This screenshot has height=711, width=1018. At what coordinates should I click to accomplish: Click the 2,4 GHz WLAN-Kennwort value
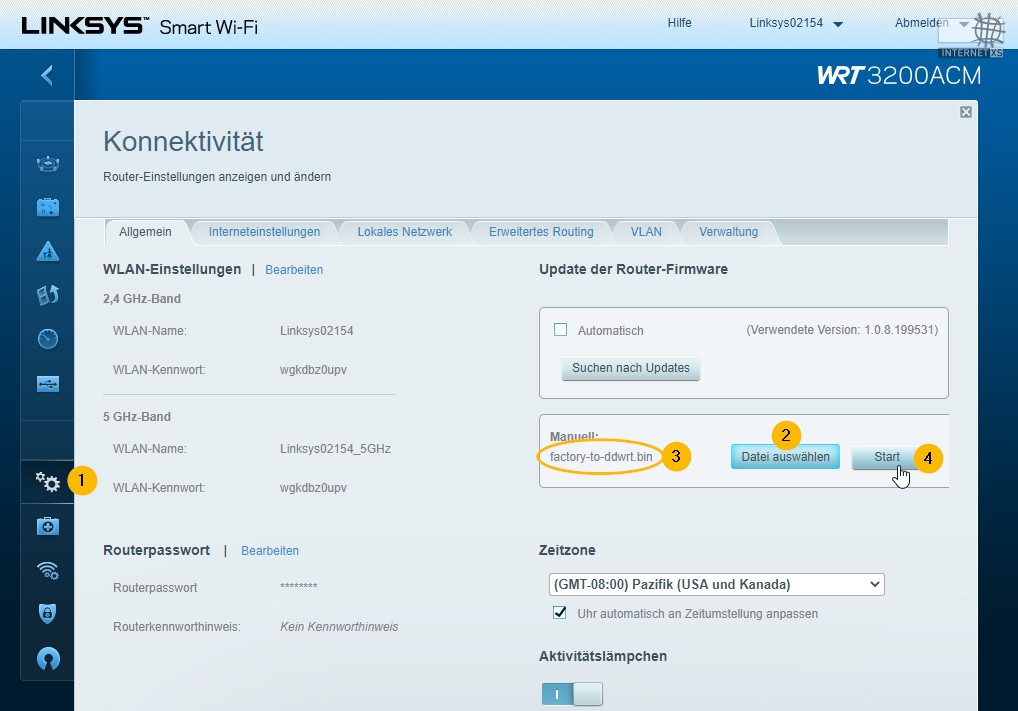point(313,369)
